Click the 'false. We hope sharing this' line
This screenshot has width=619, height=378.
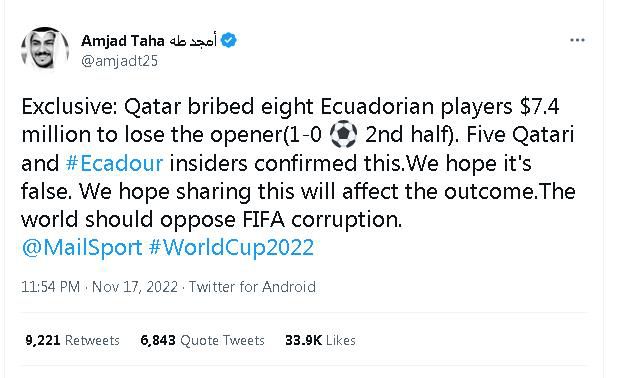point(298,192)
